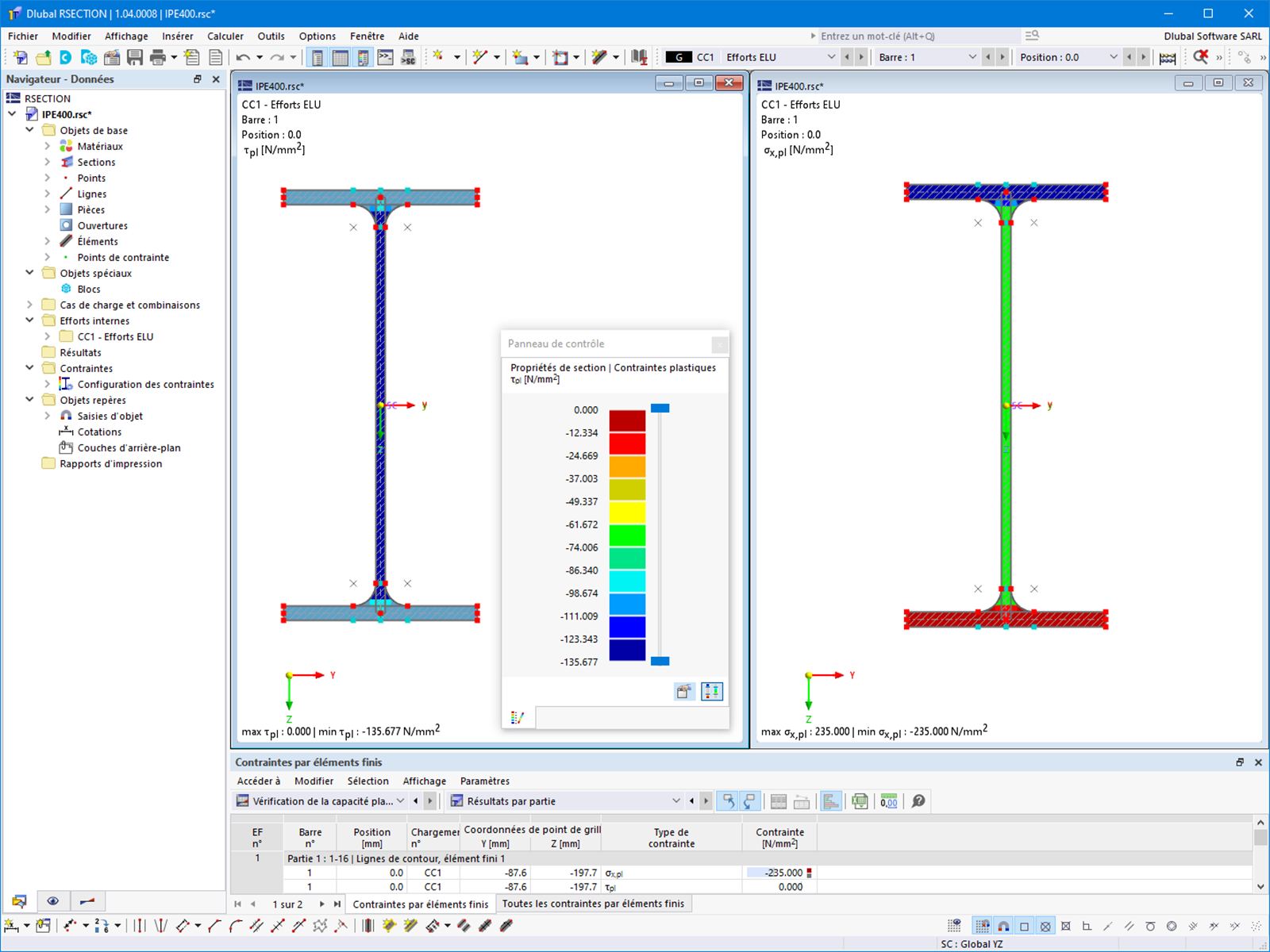
Task: Click the yellow legend color swatch
Action: pyautogui.click(x=627, y=512)
